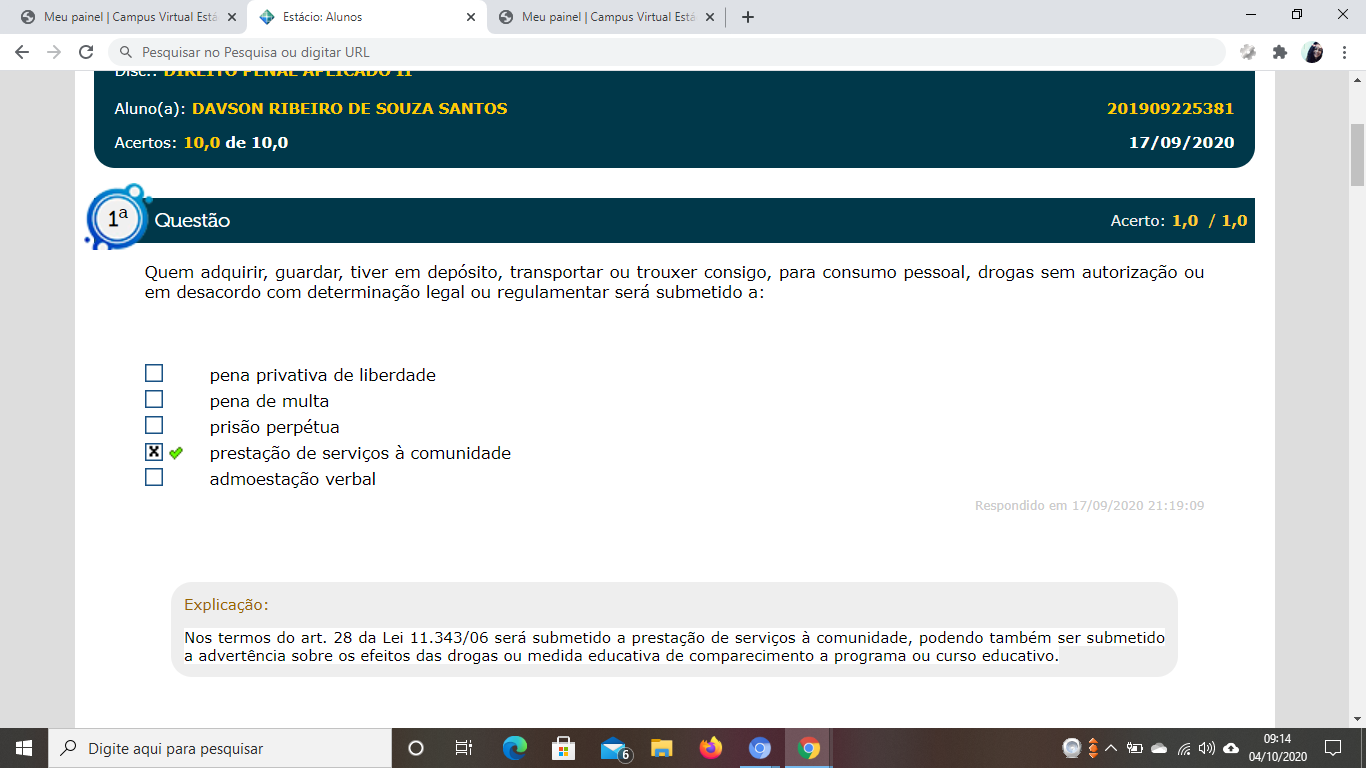
Task: Open the new tab plus button
Action: (x=747, y=17)
